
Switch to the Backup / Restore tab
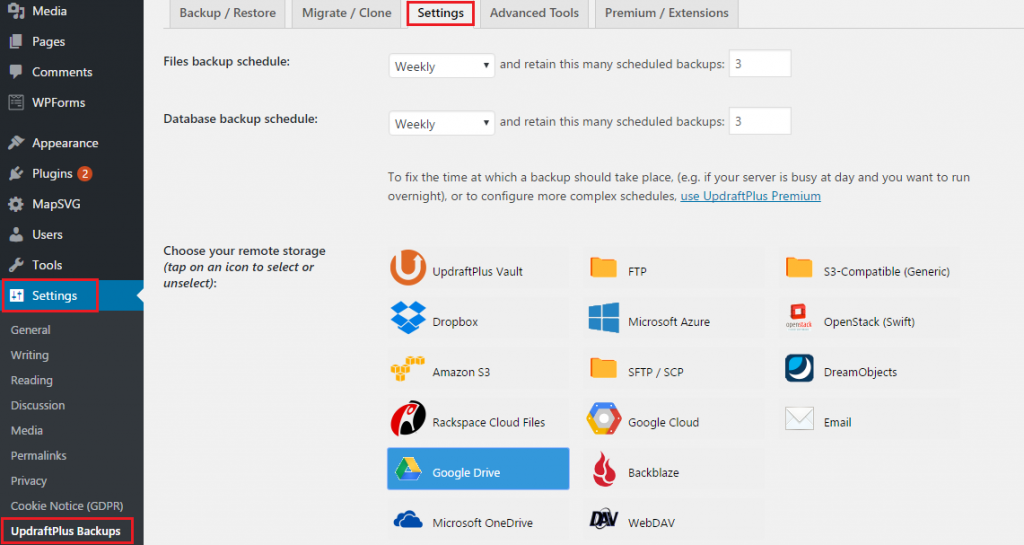pyautogui.click(x=227, y=13)
